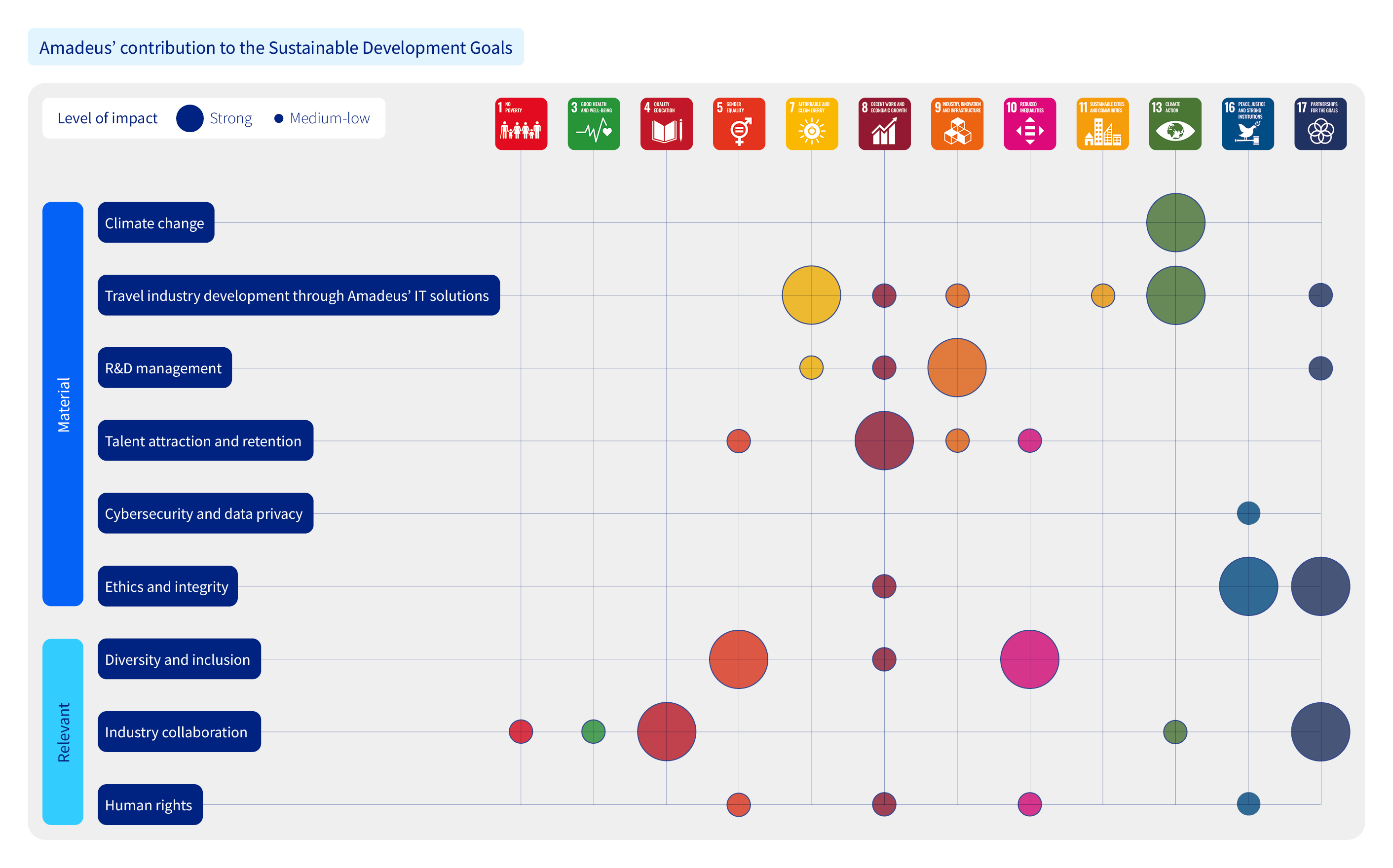Click the SDG 8 Decent Work icon

(884, 123)
